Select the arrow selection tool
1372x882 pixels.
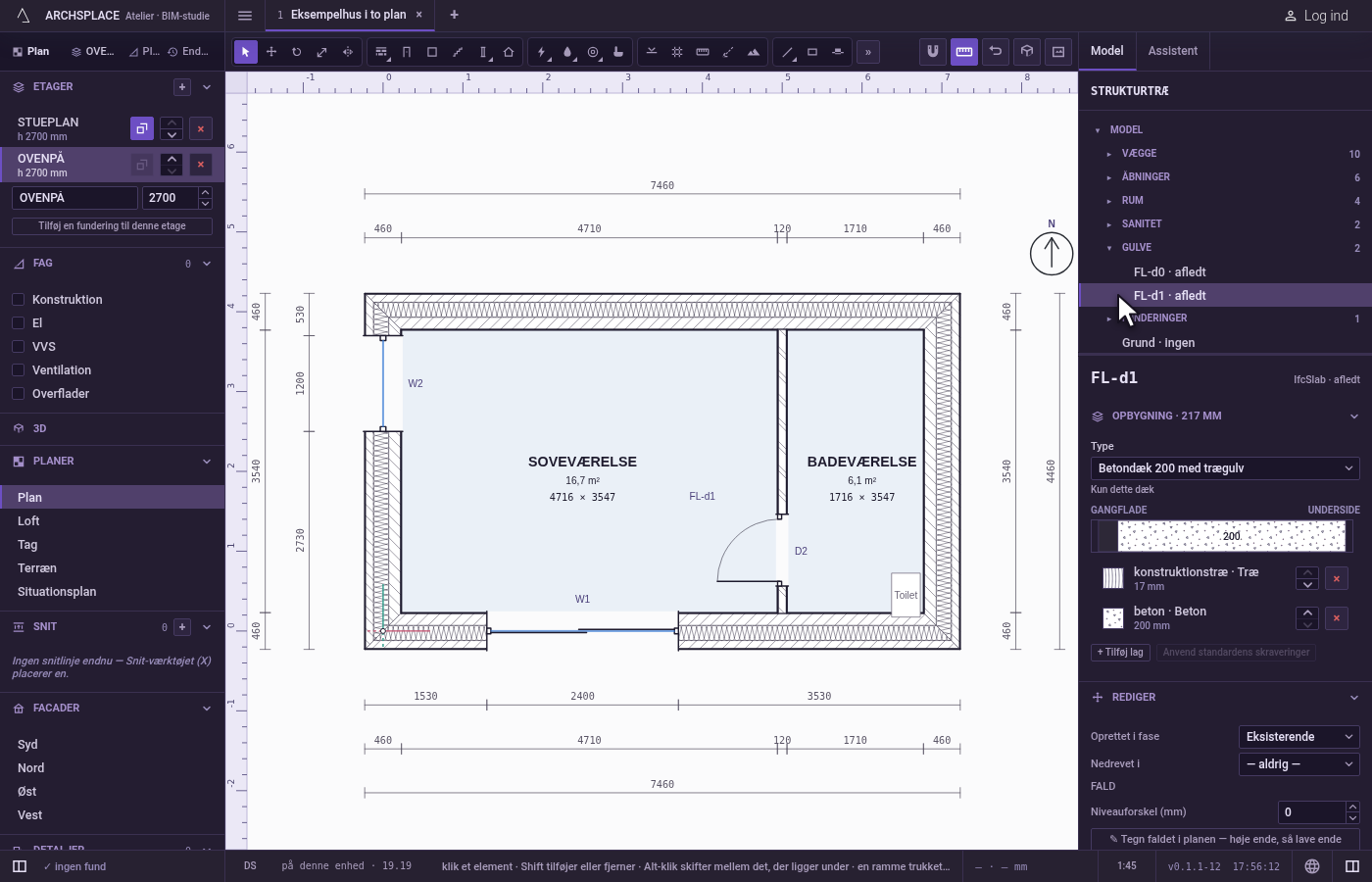pyautogui.click(x=246, y=52)
